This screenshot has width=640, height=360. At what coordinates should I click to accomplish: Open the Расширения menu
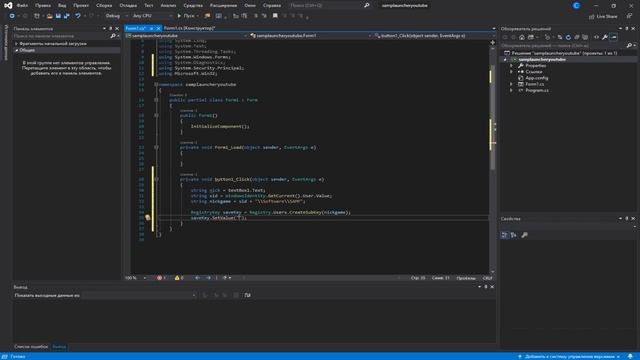coord(223,6)
